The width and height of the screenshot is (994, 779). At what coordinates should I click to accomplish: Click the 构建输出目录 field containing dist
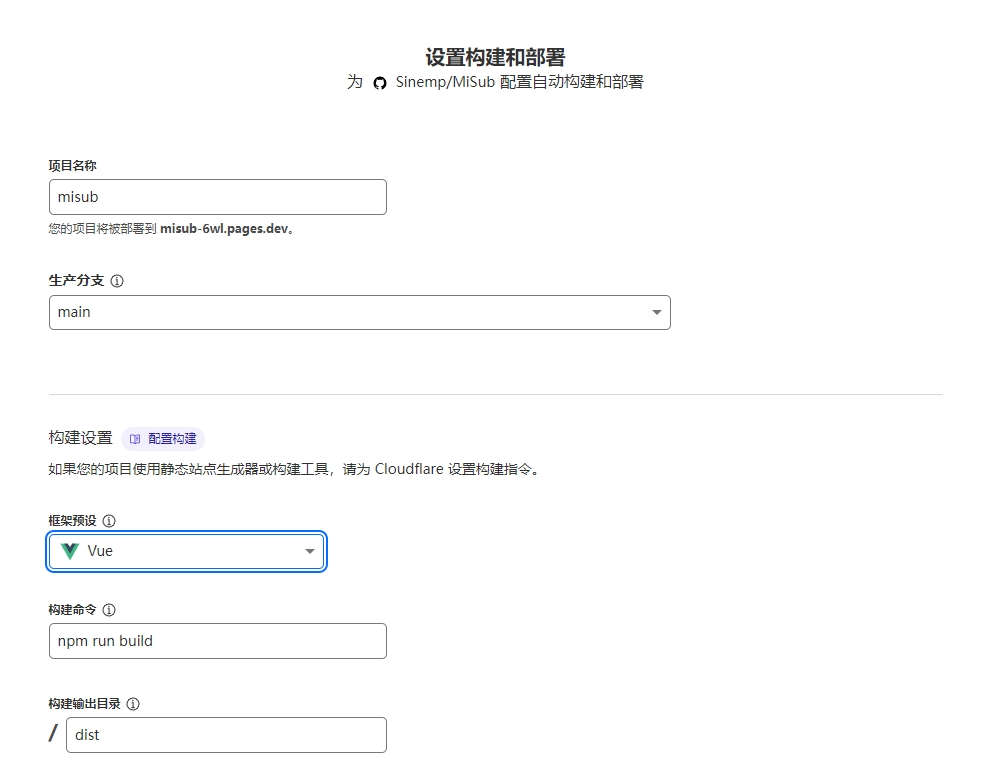(x=226, y=735)
